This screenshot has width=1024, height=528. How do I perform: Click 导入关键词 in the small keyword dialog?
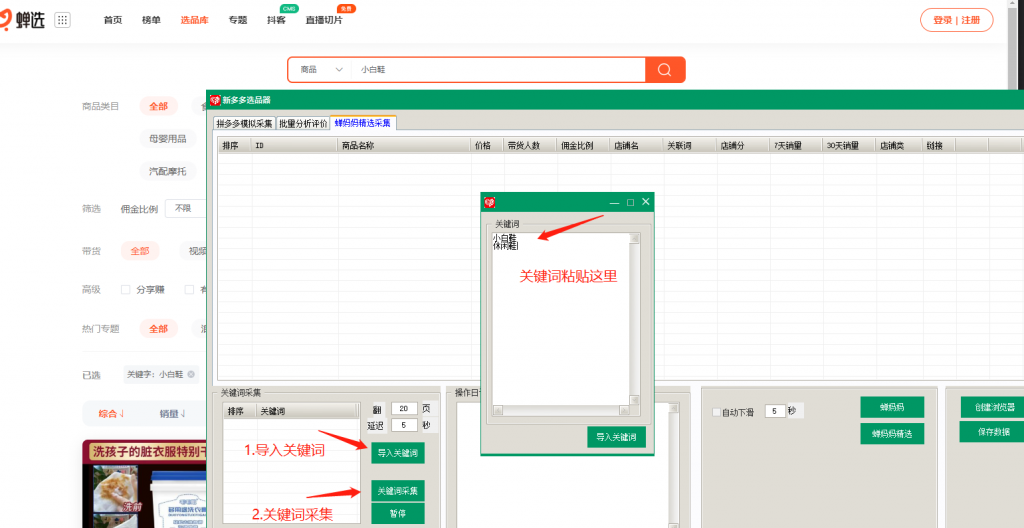click(616, 437)
